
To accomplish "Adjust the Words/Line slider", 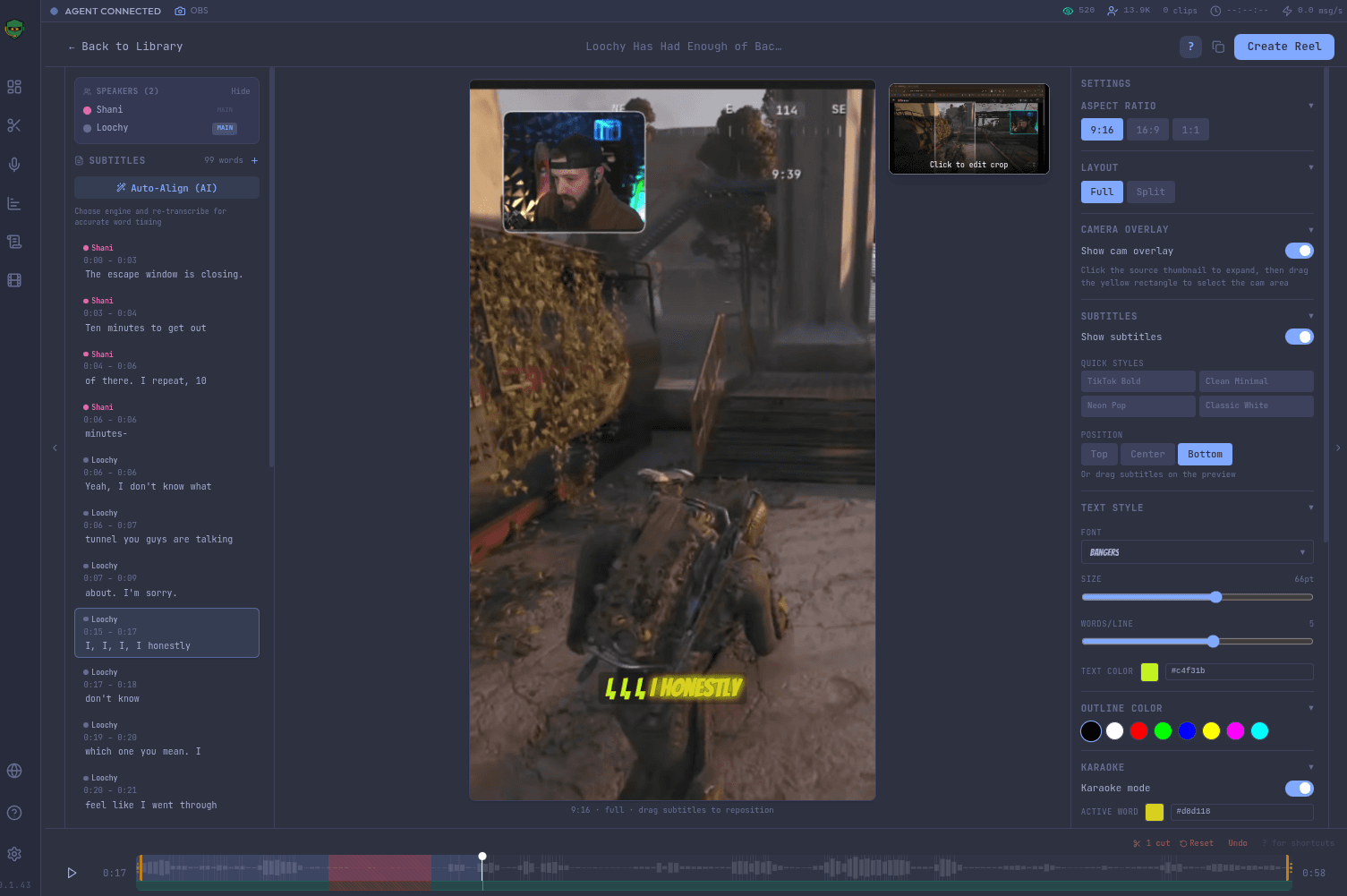I will click(x=1197, y=641).
